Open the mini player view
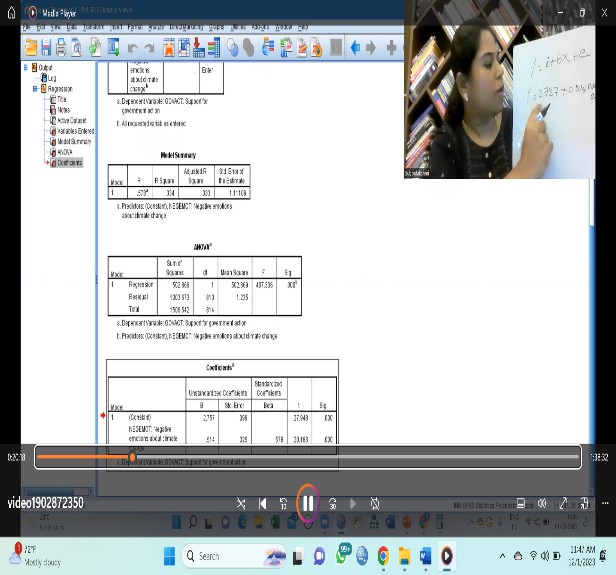The height and width of the screenshot is (575, 616). coord(584,503)
